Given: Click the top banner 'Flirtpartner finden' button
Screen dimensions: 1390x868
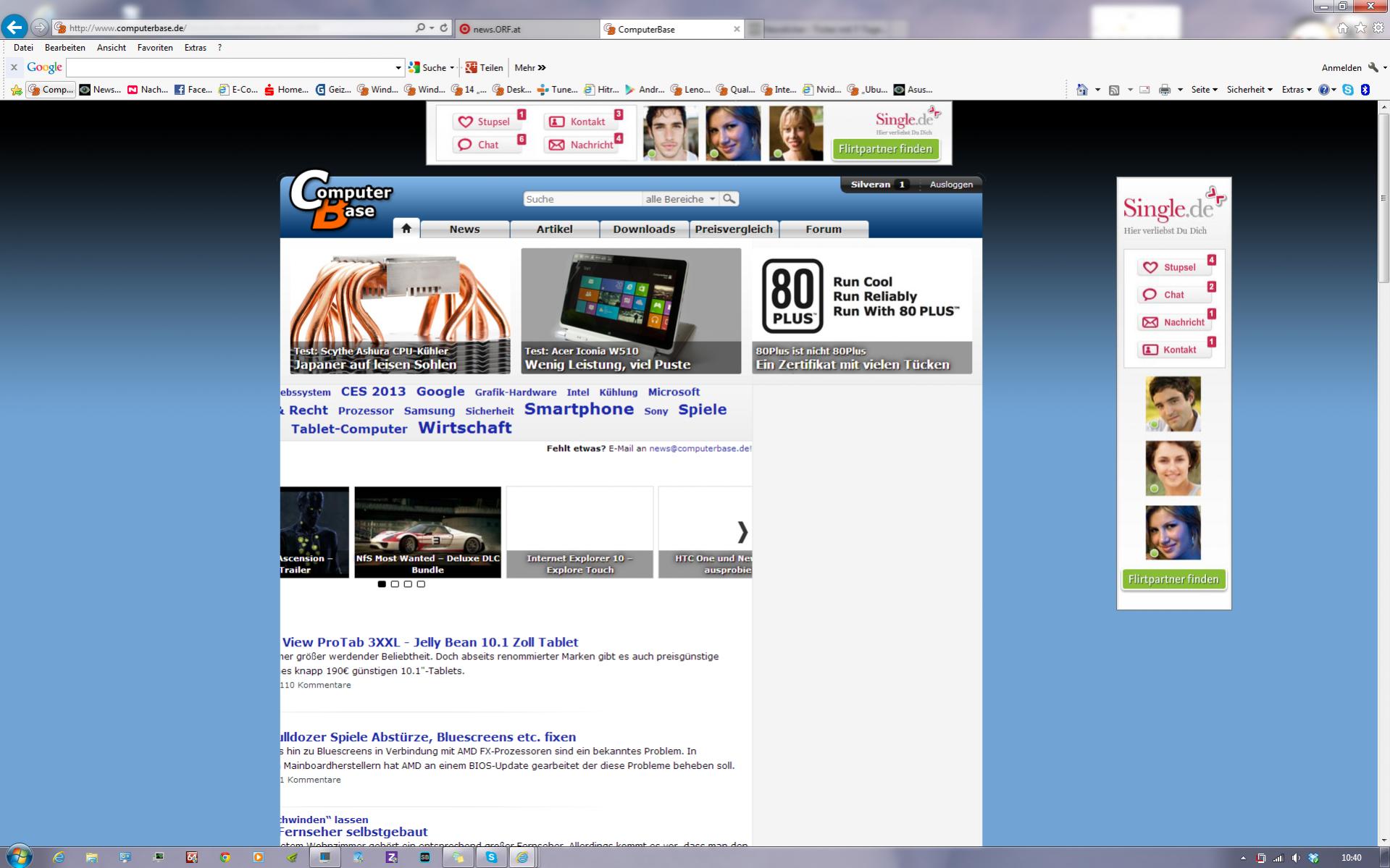Looking at the screenshot, I should (x=885, y=149).
